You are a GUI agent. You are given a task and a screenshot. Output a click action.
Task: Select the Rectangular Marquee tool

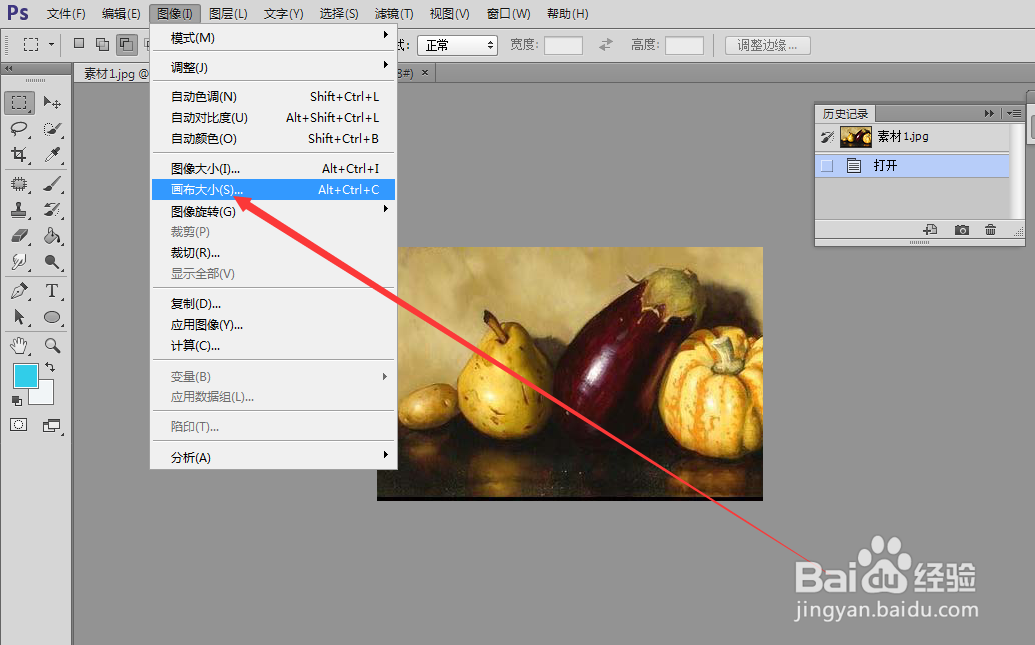coord(19,103)
